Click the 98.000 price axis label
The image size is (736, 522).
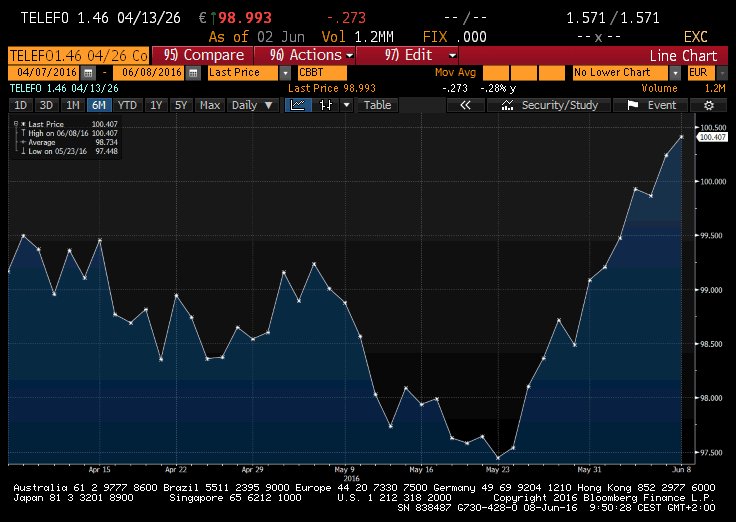pyautogui.click(x=713, y=398)
